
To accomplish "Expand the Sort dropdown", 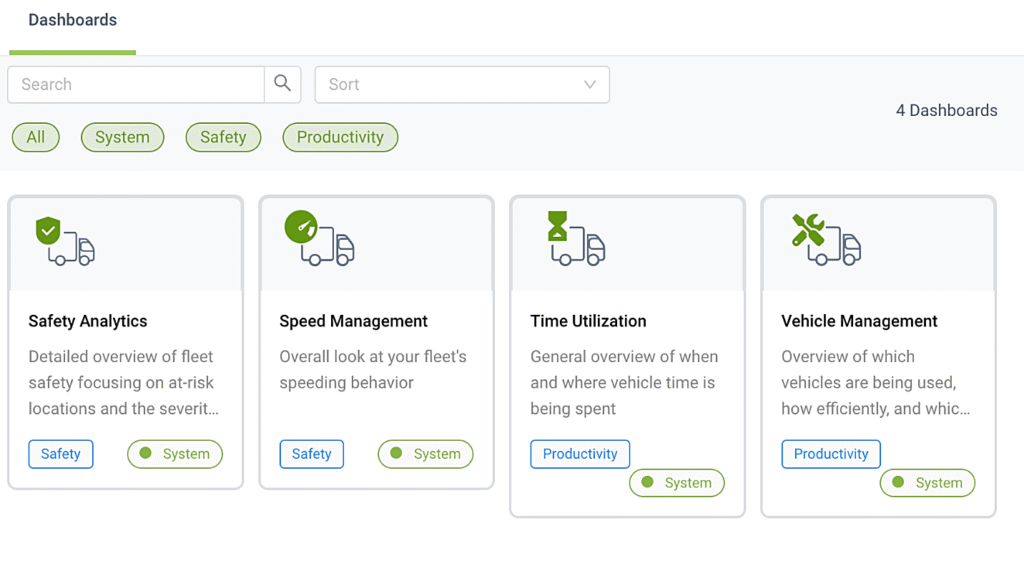I will [x=462, y=84].
